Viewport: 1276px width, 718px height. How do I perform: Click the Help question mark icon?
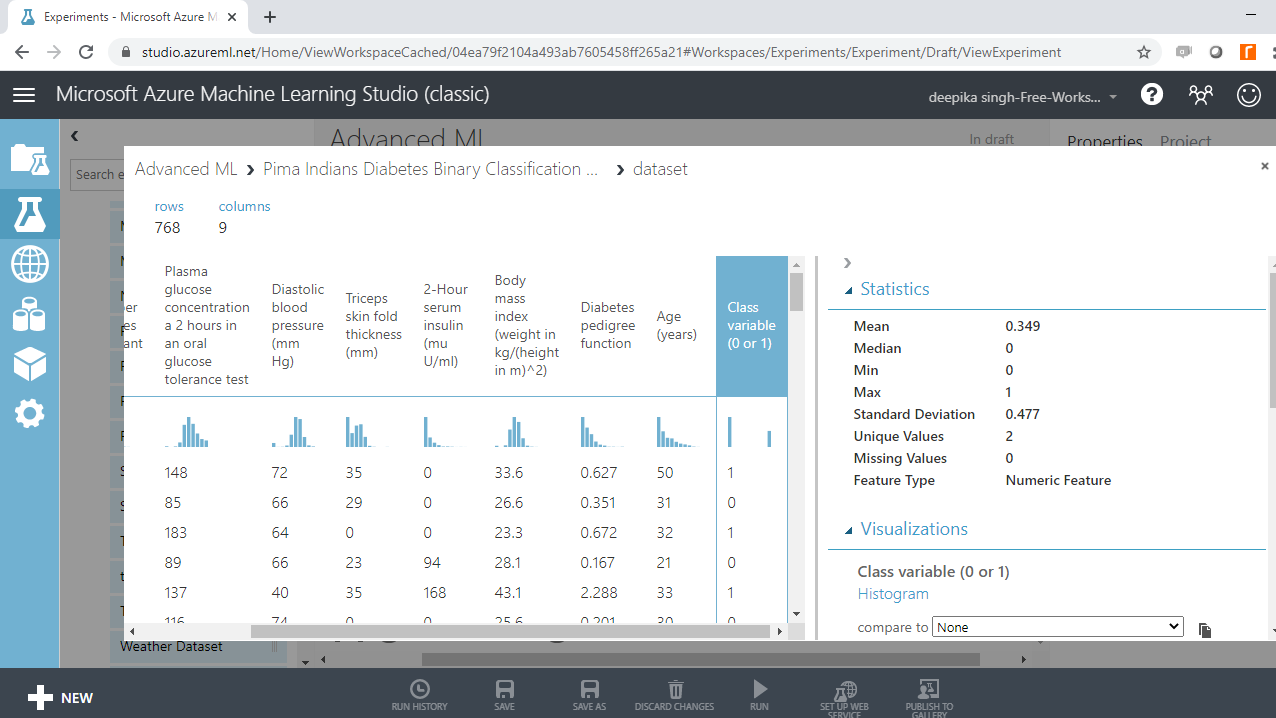click(x=1152, y=94)
